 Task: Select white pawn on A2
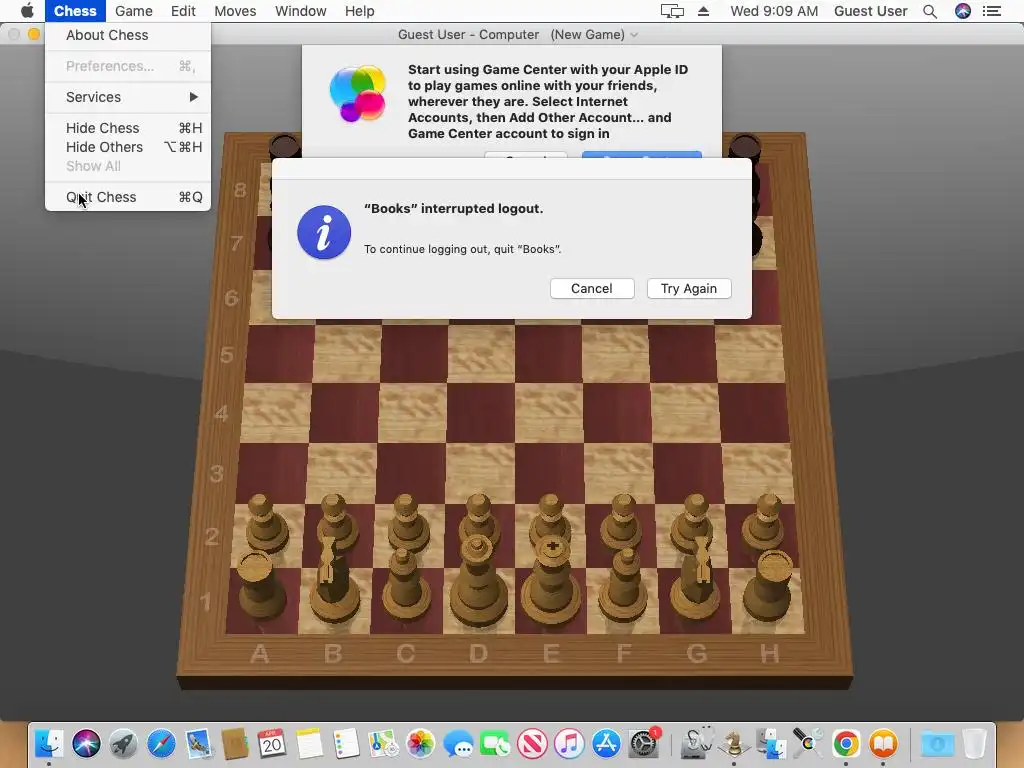264,522
